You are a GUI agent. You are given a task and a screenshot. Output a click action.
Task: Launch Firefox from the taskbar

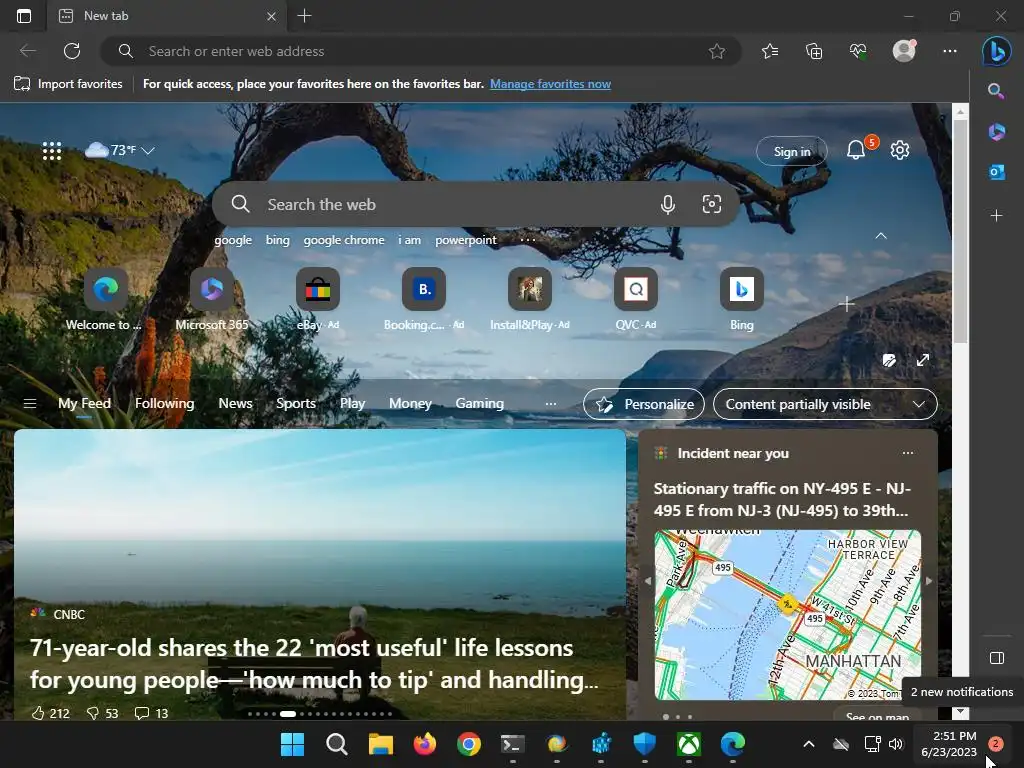pos(424,744)
